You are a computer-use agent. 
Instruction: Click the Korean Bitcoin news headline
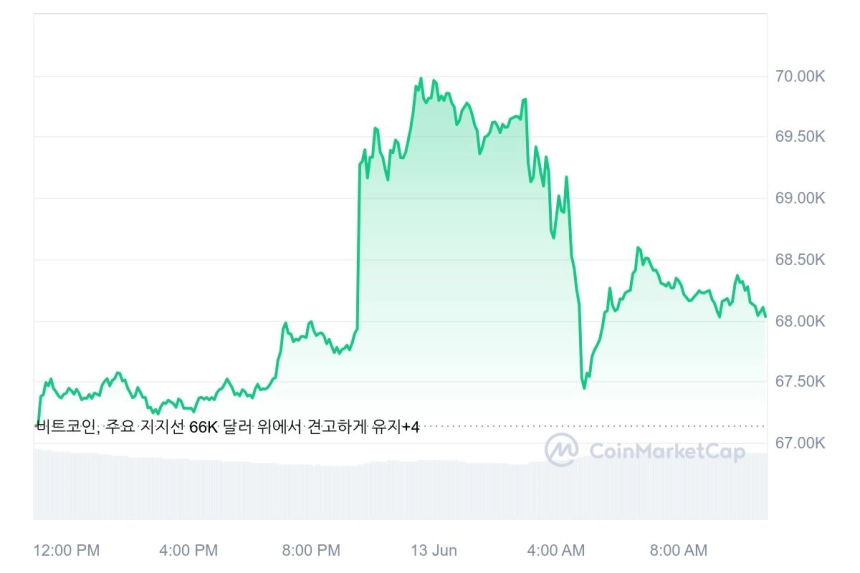(x=218, y=427)
